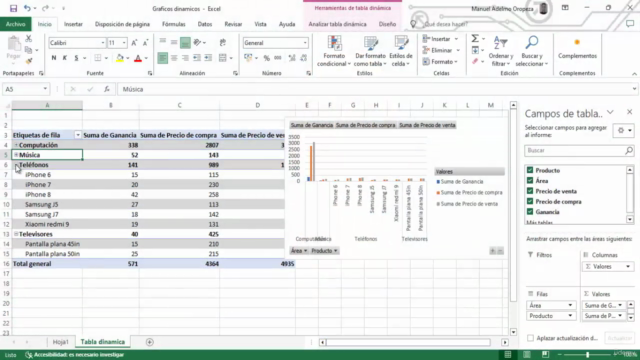Click the AutoSum sigma icon
Viewport: 640px width, 360px height.
pos(475,39)
